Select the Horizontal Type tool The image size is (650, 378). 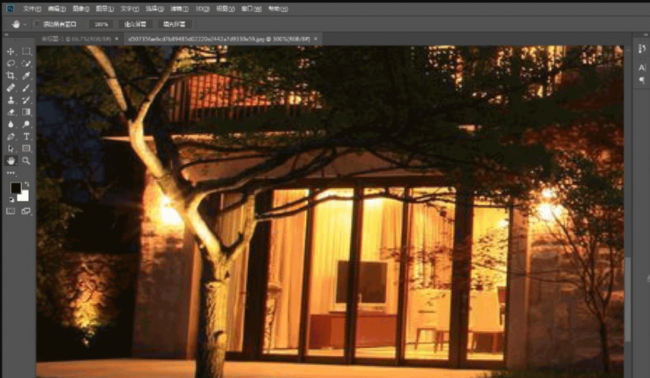coord(26,136)
